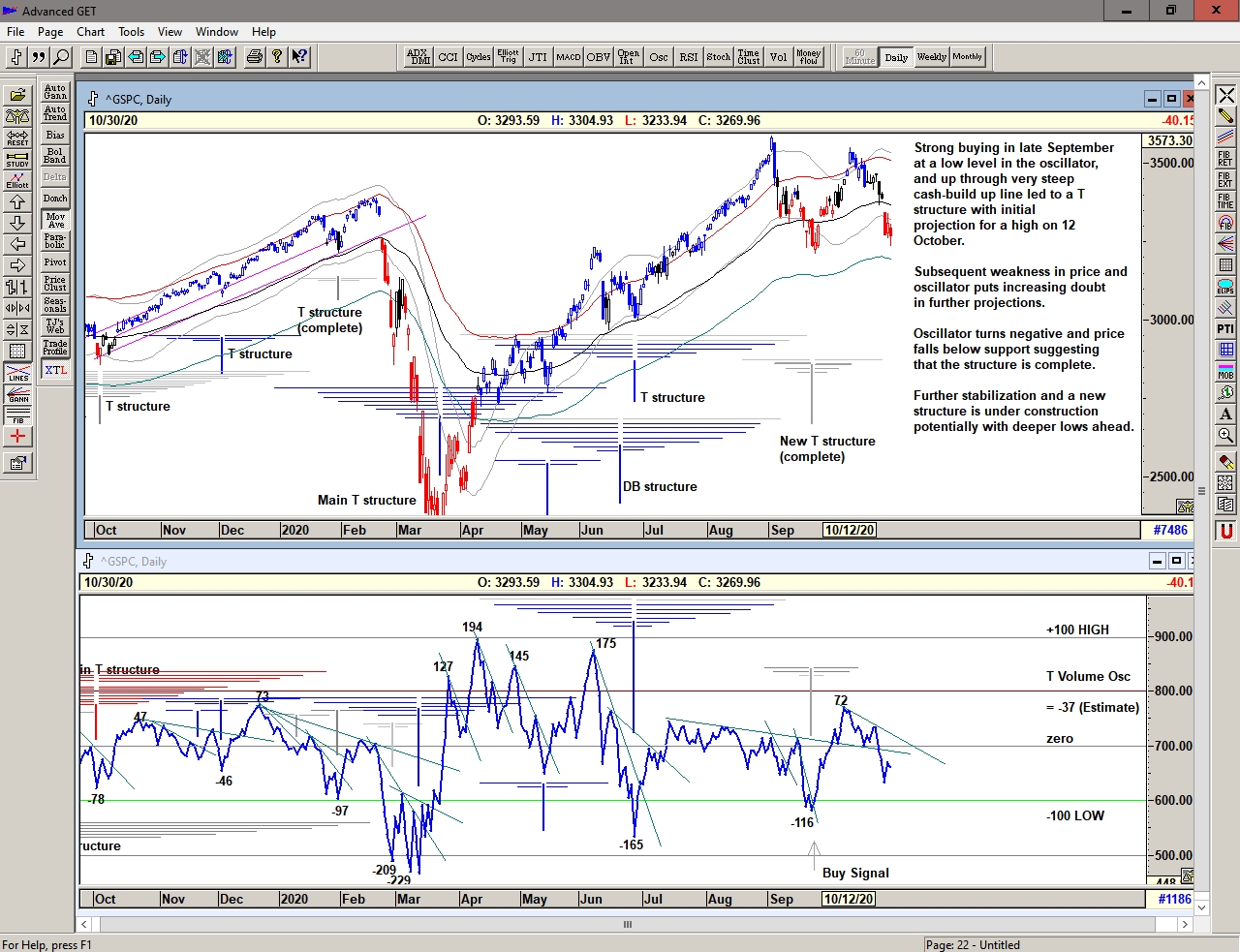The width and height of the screenshot is (1240, 952).
Task: Select the ELIPS ellipse tool
Action: pyautogui.click(x=1225, y=286)
